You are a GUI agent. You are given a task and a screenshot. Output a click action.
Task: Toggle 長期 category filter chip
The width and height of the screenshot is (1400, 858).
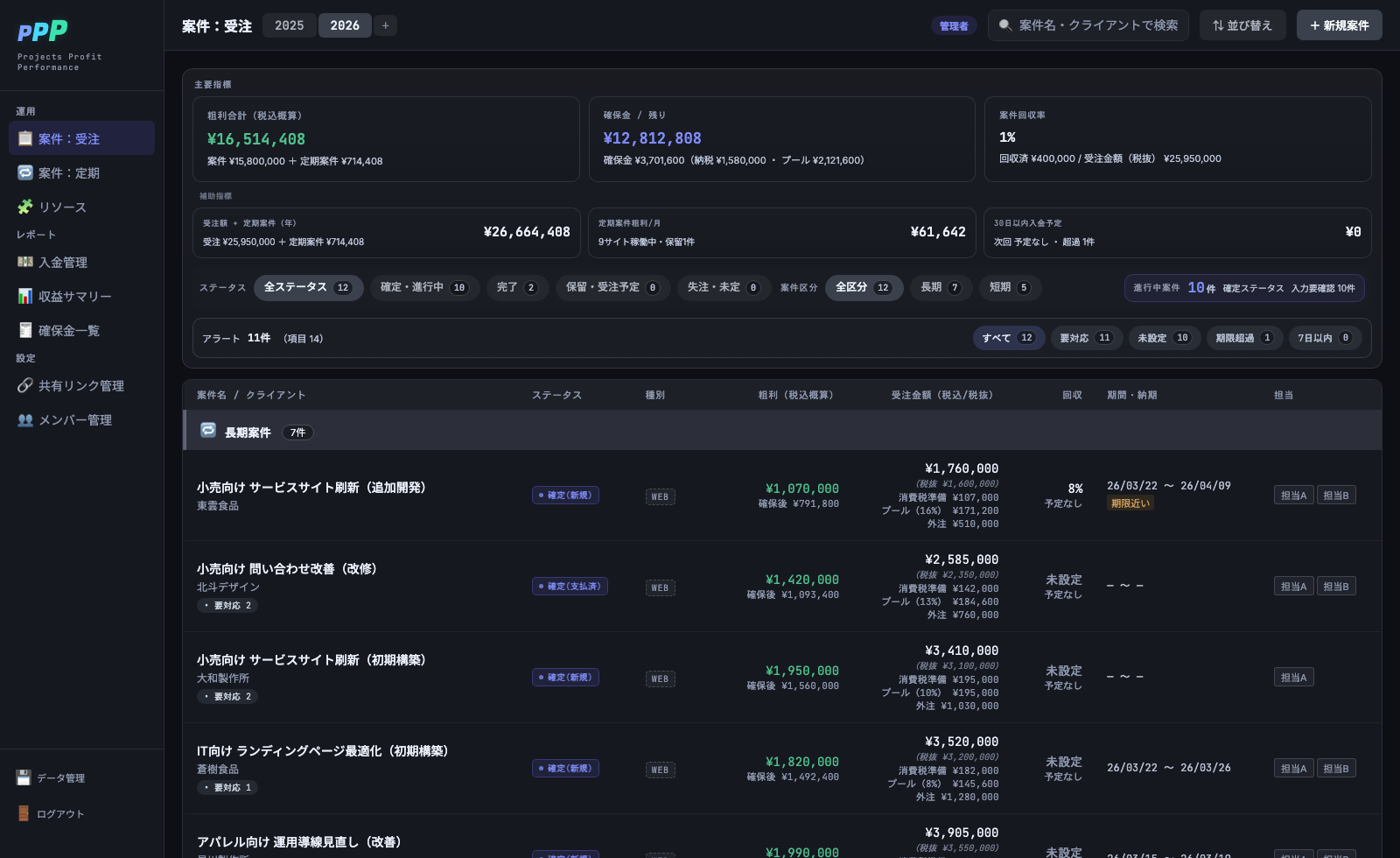(941, 287)
